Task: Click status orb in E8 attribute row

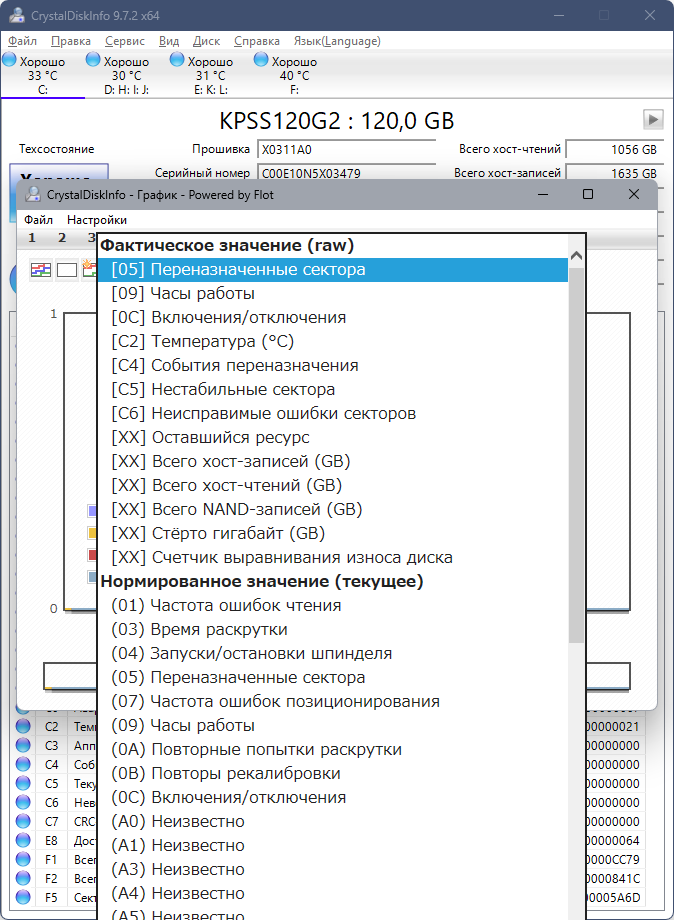Action: click(23, 840)
